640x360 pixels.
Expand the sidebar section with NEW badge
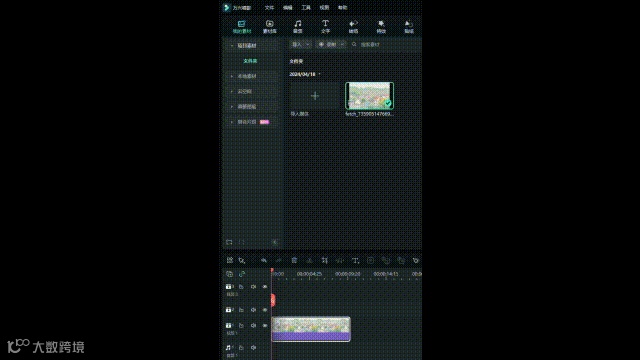232,122
